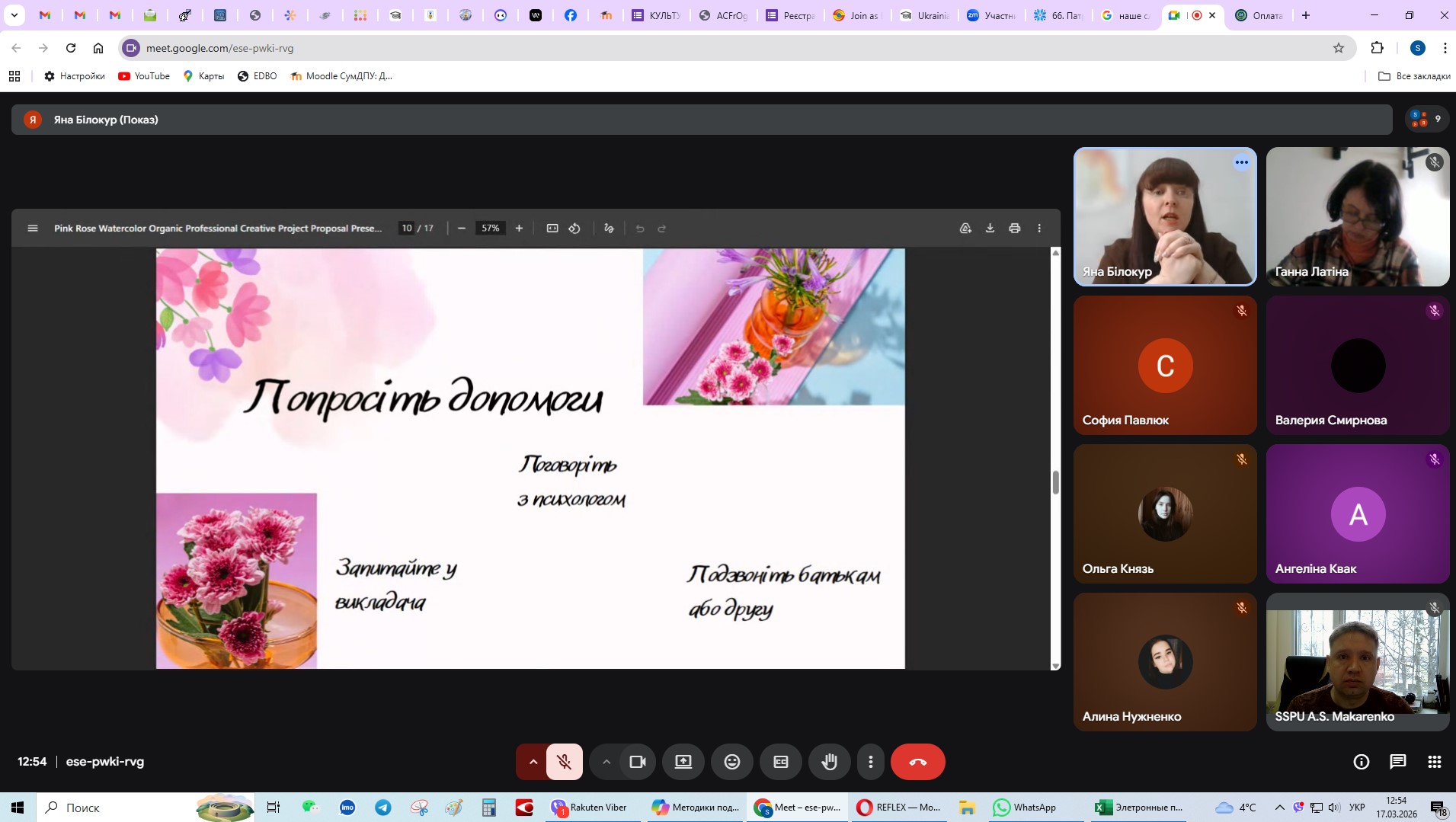The width and height of the screenshot is (1456, 822).
Task: Toggle the camera on or off
Action: coord(637,762)
